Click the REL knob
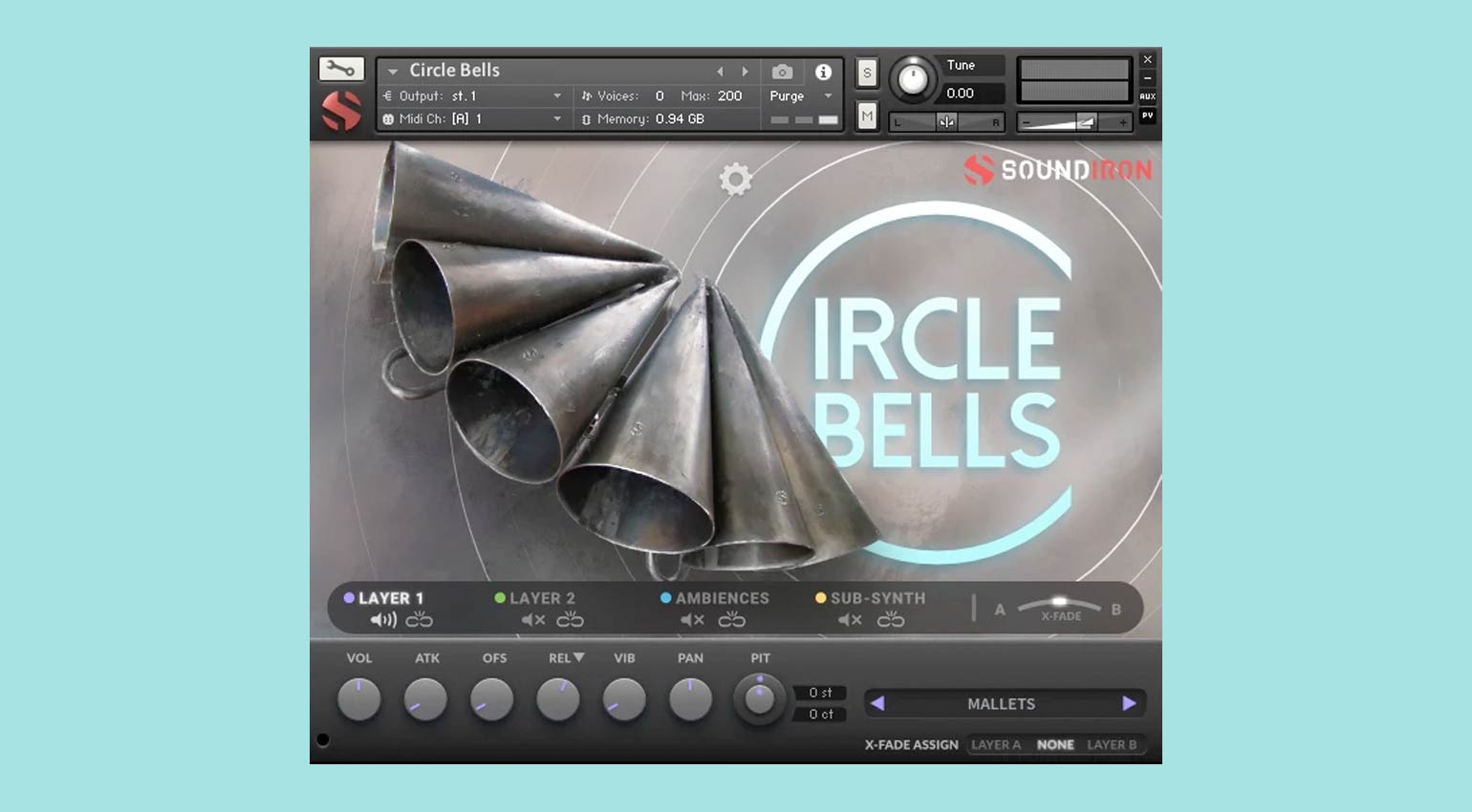Viewport: 1472px width, 812px height. (558, 700)
